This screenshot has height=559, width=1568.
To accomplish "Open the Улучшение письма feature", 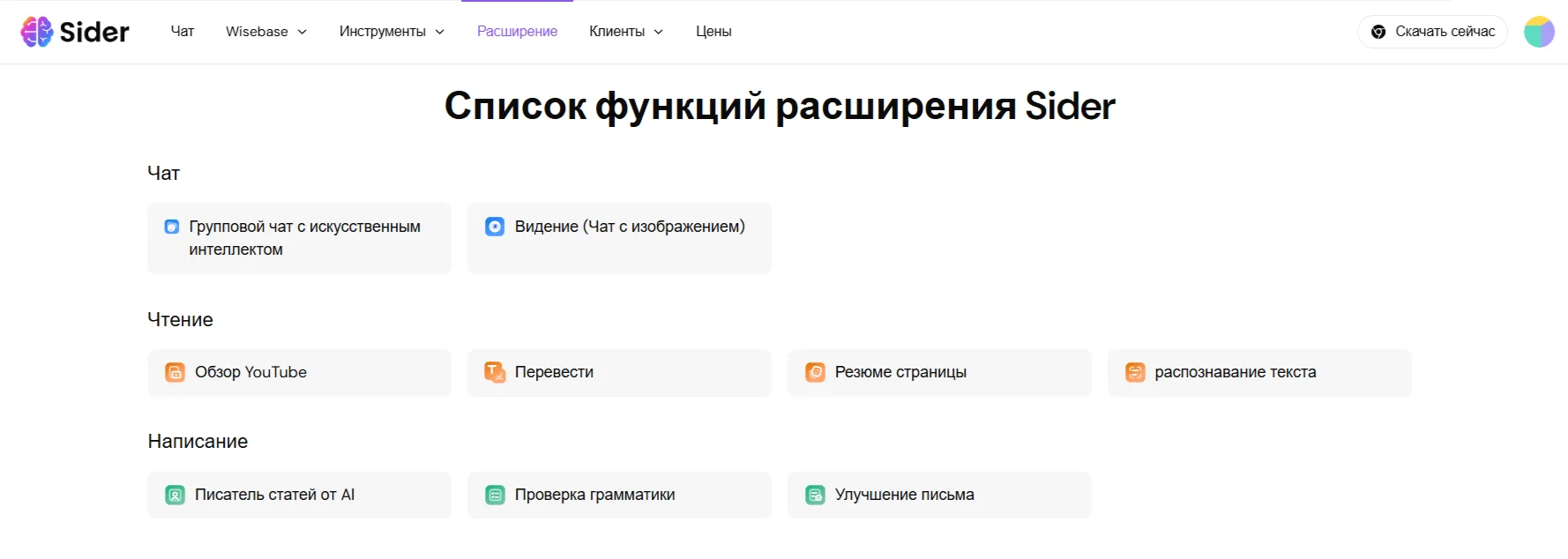I will [939, 495].
